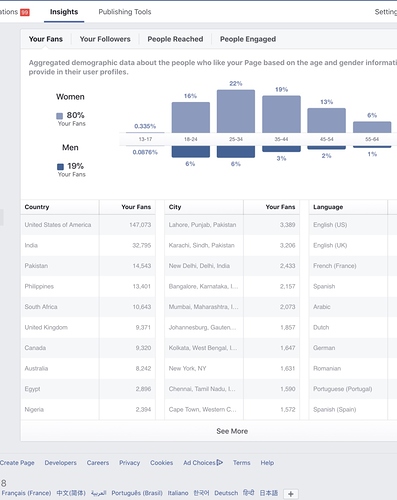Select the Australia country row
This screenshot has height=500, width=397.
pyautogui.click(x=88, y=368)
